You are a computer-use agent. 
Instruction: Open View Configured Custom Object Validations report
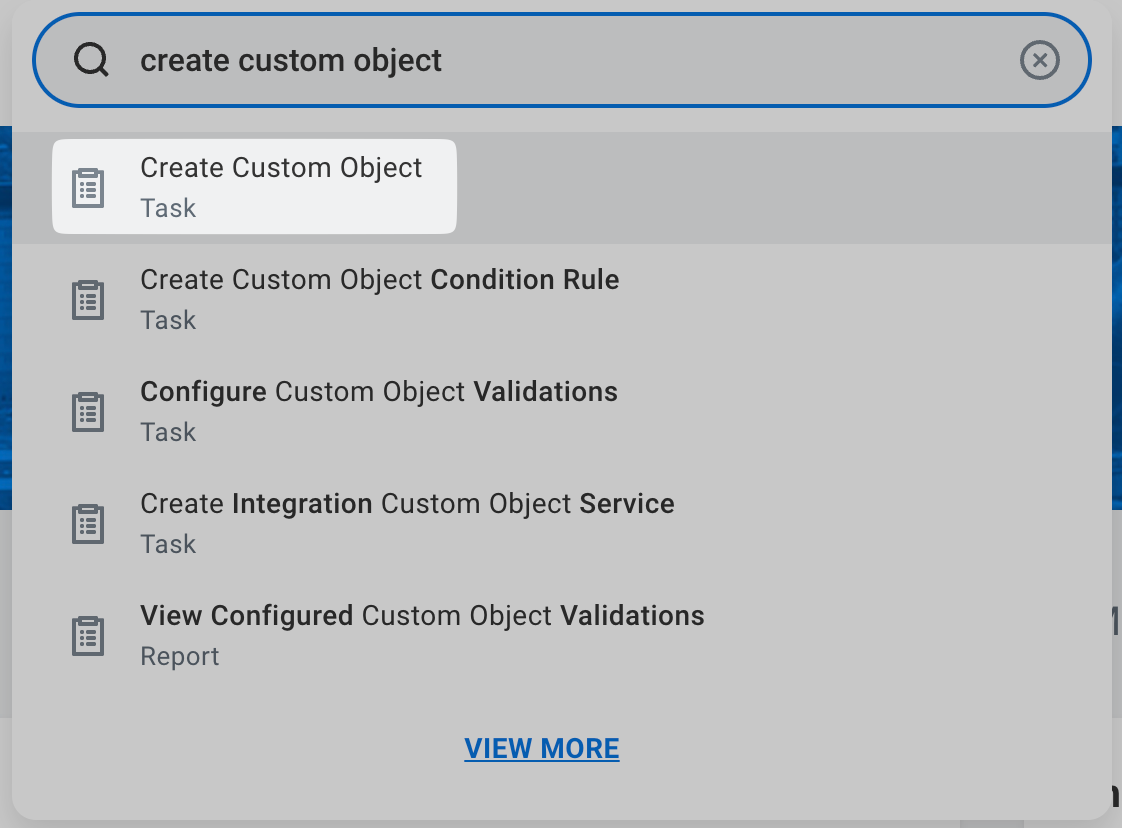[422, 616]
